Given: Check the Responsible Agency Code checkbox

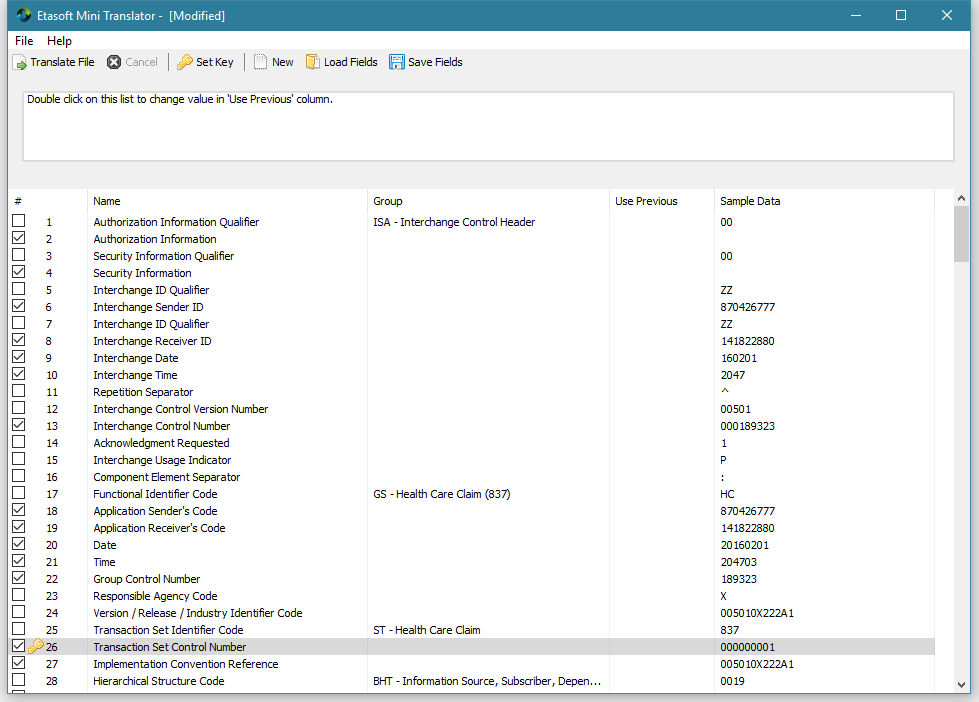Looking at the screenshot, I should pos(18,596).
